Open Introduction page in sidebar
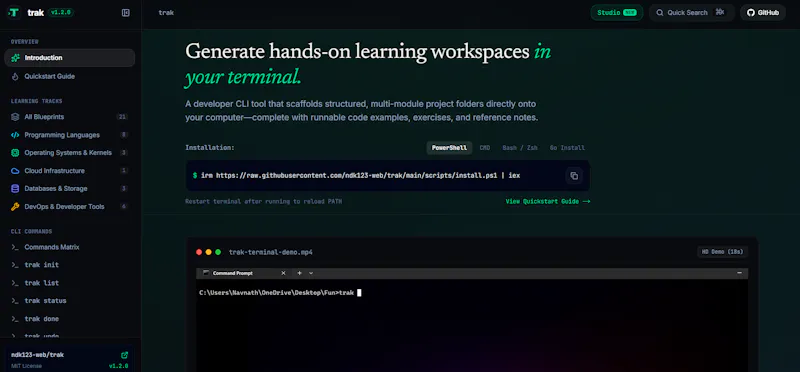This screenshot has height=372, width=800. (x=69, y=58)
